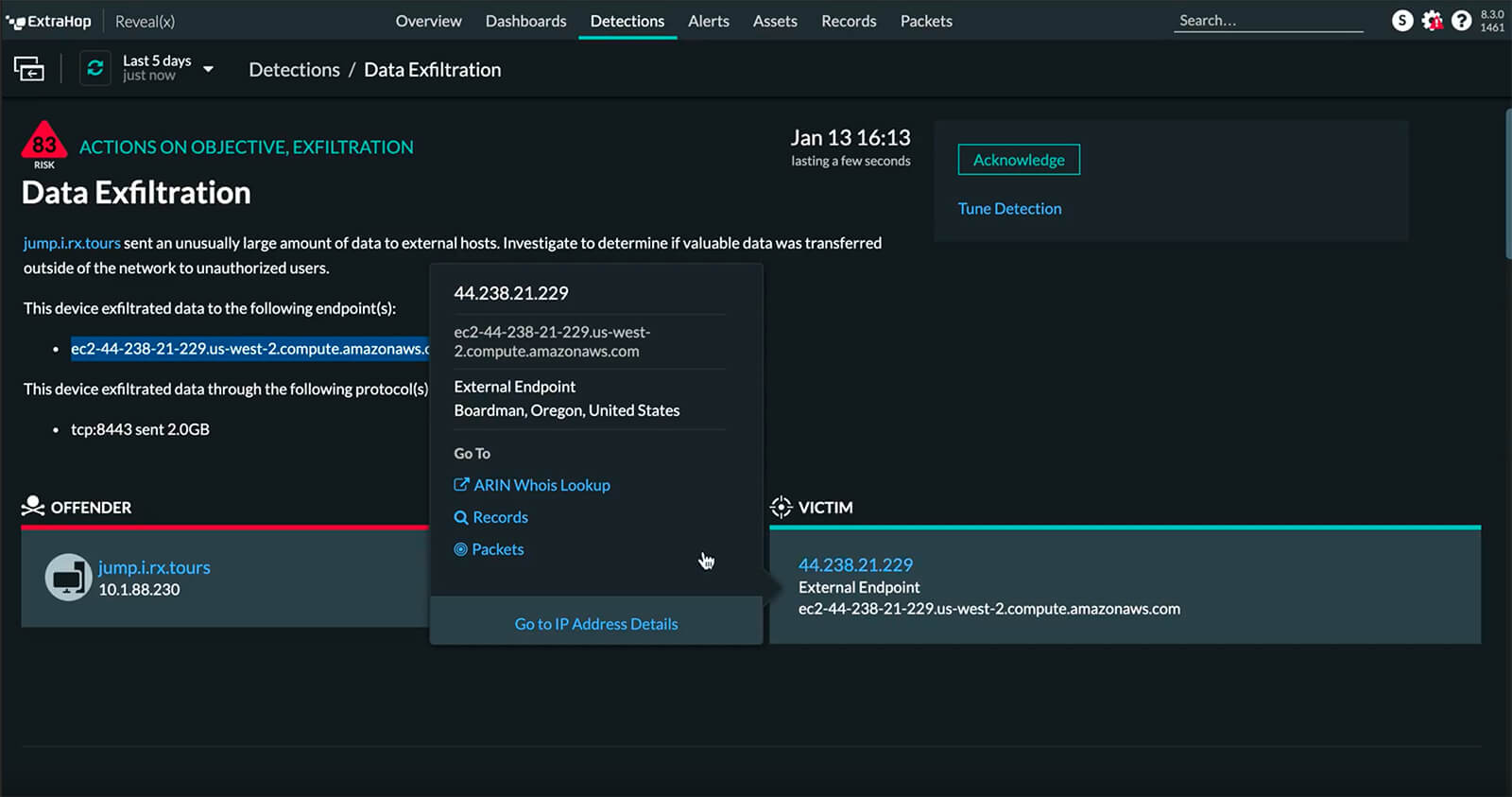
Task: Click the Data Exfiltration heading
Action: click(x=136, y=193)
